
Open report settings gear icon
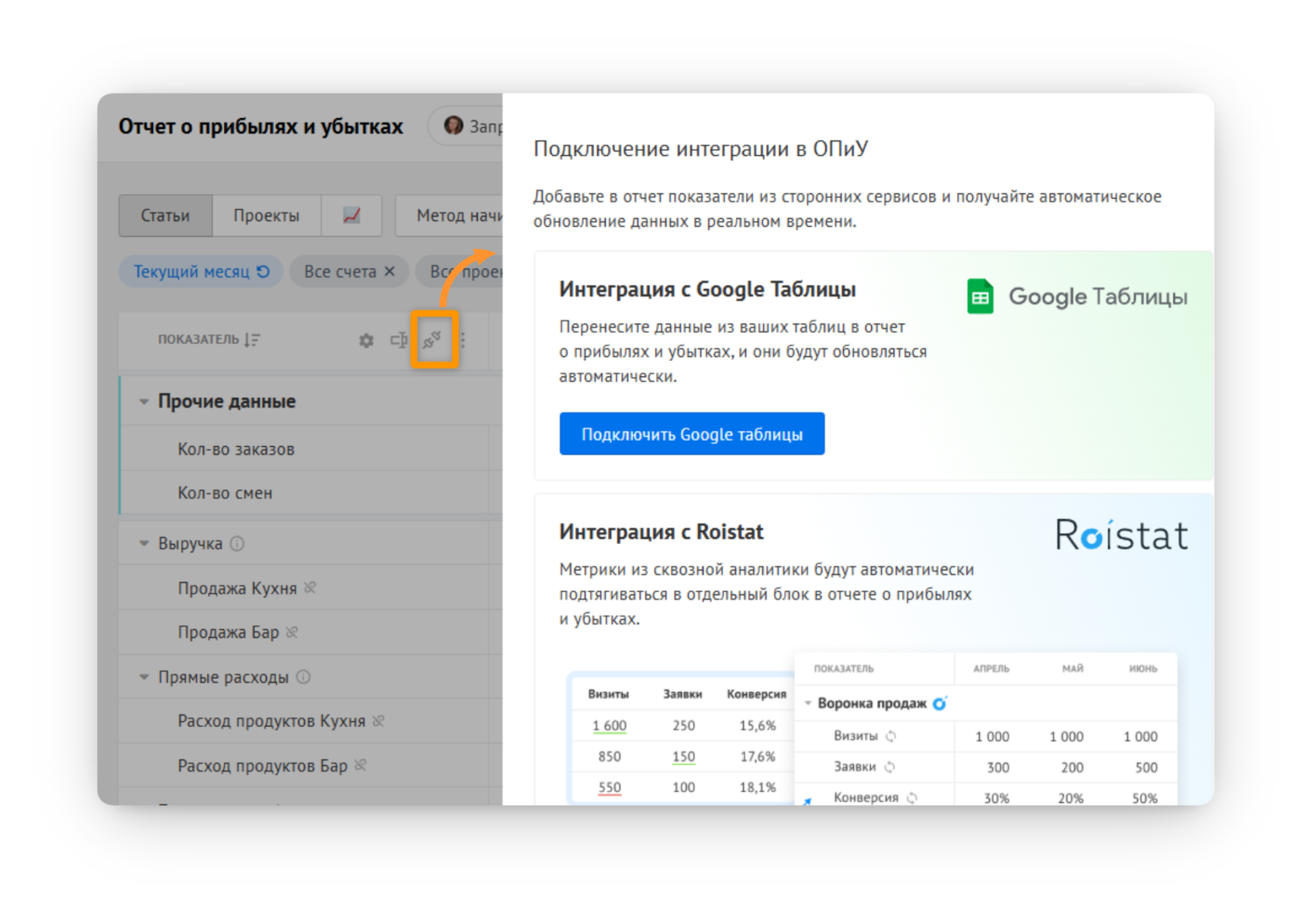tap(366, 340)
